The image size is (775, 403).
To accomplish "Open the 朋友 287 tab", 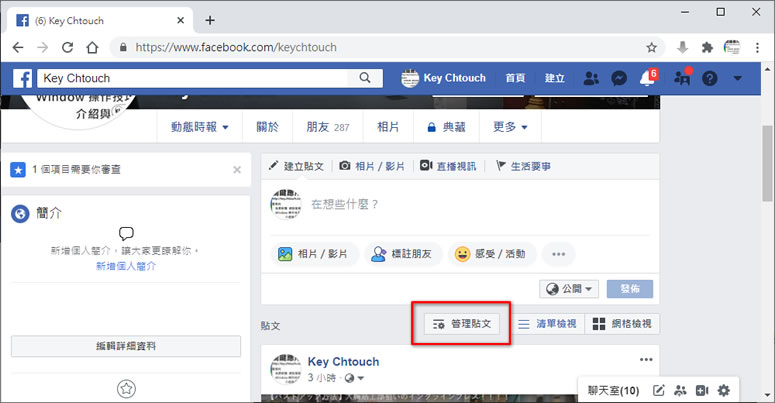I will coord(328,127).
